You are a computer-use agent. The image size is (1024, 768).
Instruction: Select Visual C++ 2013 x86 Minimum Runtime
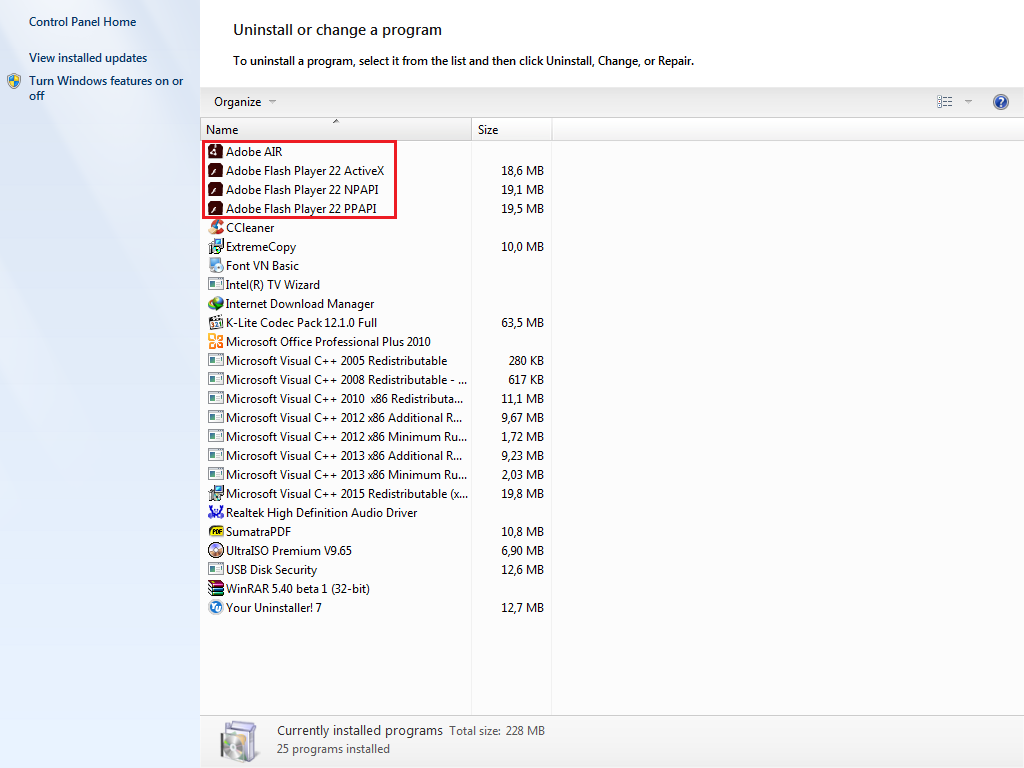pos(346,474)
